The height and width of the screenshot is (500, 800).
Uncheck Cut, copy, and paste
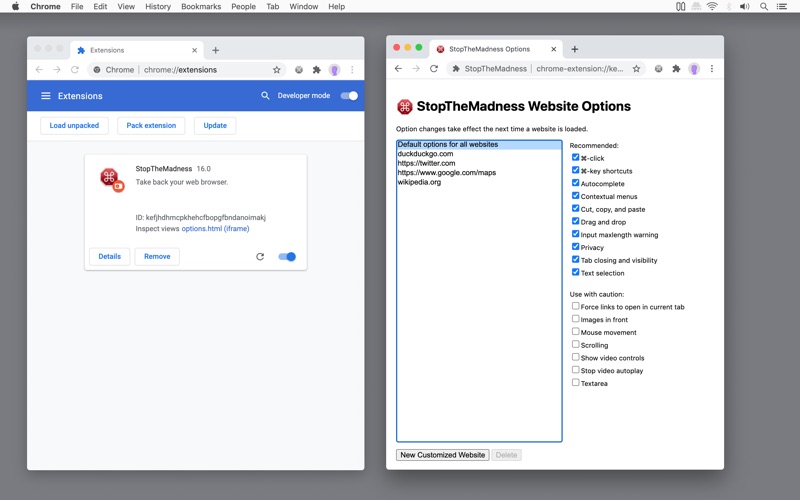[x=576, y=208]
